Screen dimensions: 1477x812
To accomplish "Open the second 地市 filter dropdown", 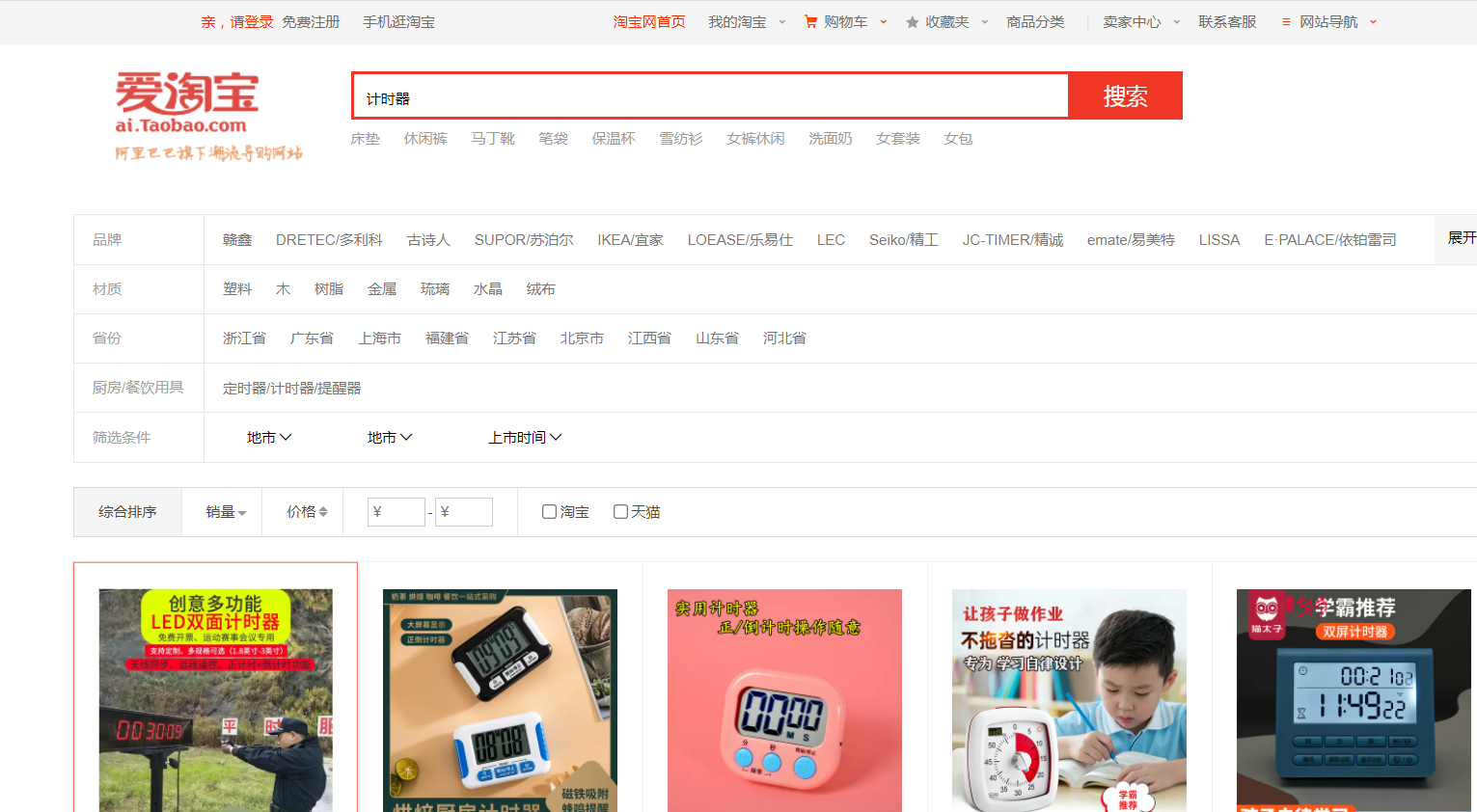I will coord(390,438).
